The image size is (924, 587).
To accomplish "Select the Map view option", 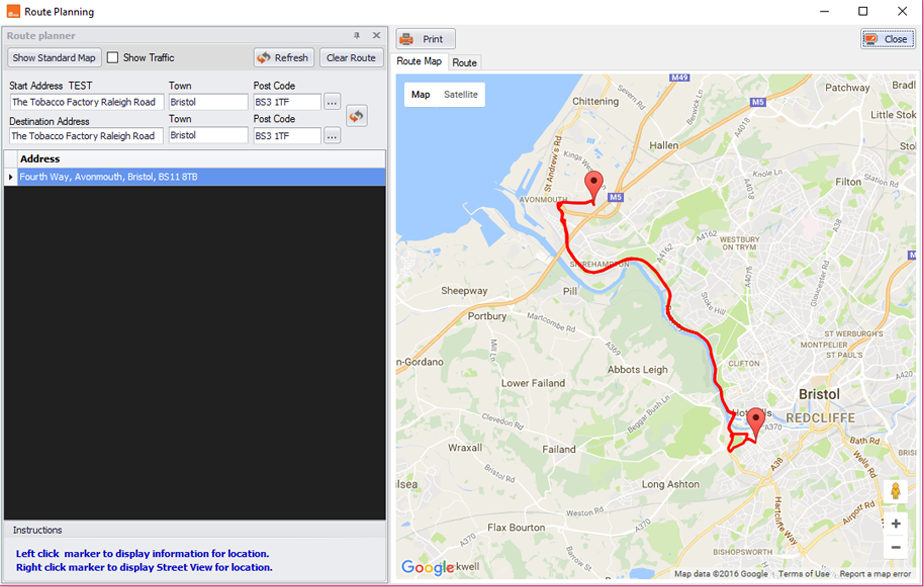I will (x=421, y=94).
